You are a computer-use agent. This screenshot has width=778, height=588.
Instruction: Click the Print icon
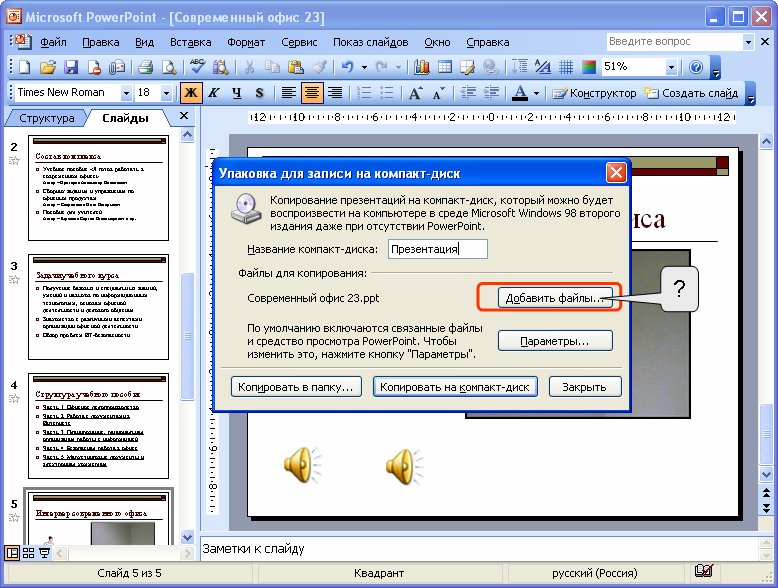(x=145, y=67)
